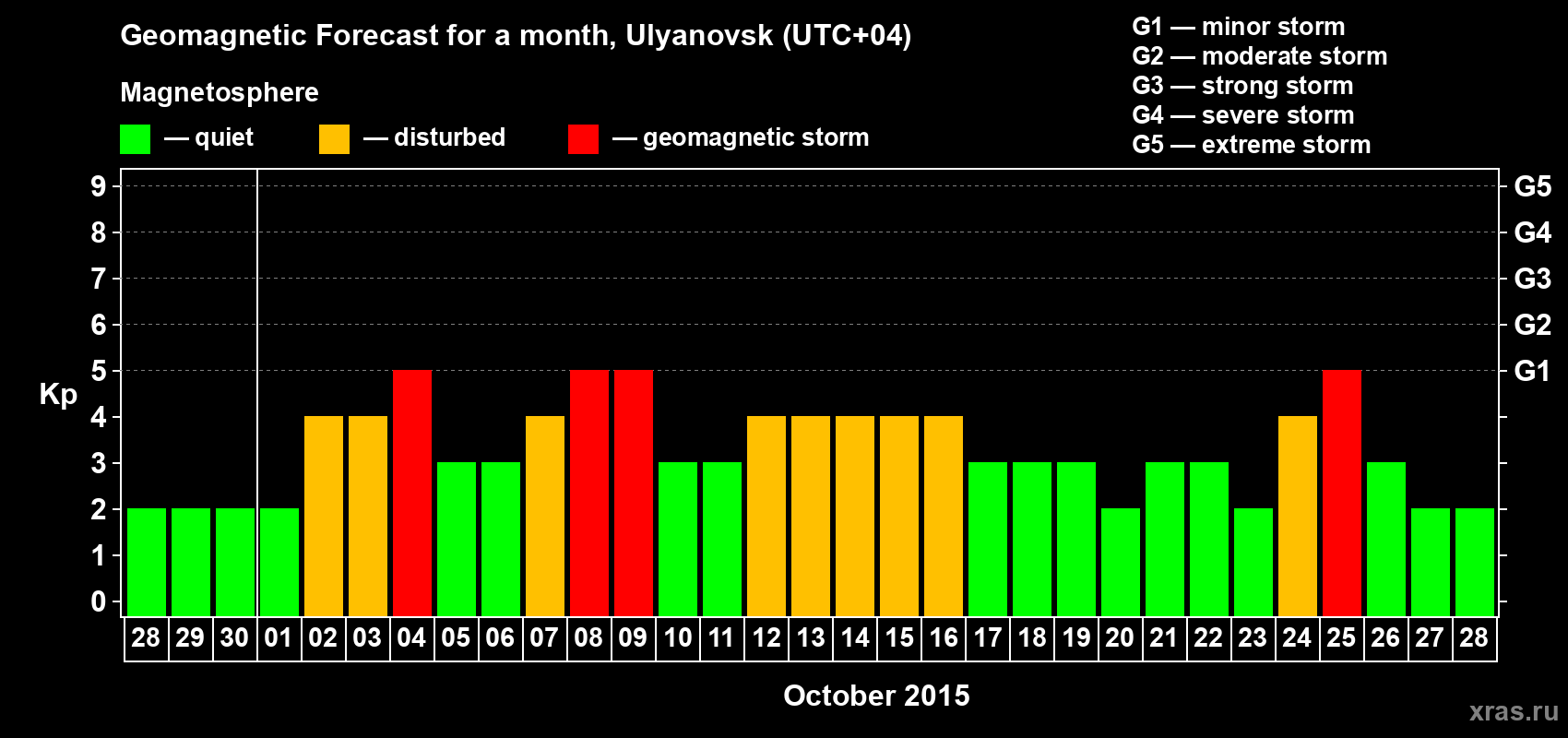Click the 'quiet' legend label
This screenshot has height=738, width=1568.
(224, 138)
